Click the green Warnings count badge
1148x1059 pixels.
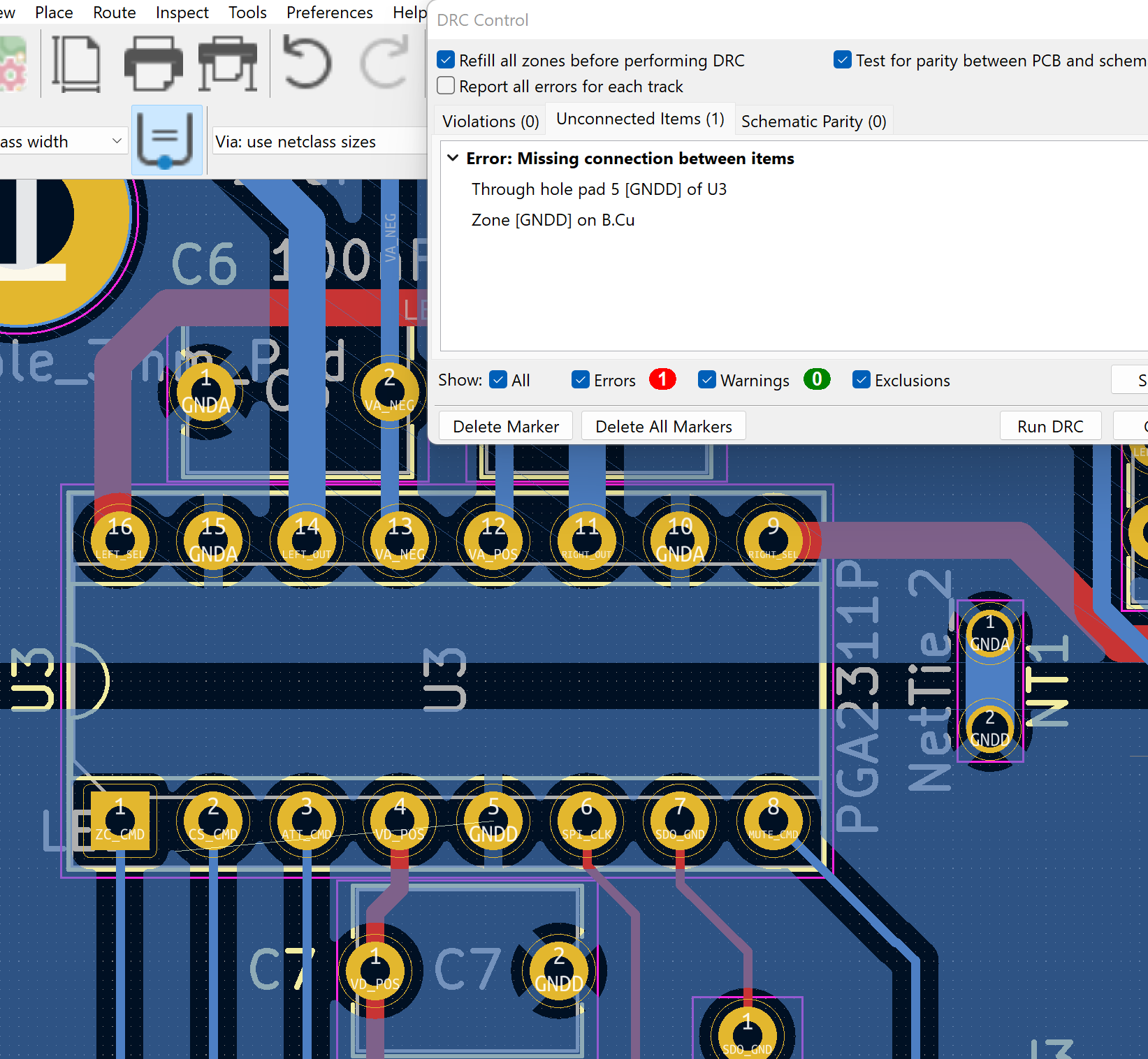pyautogui.click(x=817, y=379)
